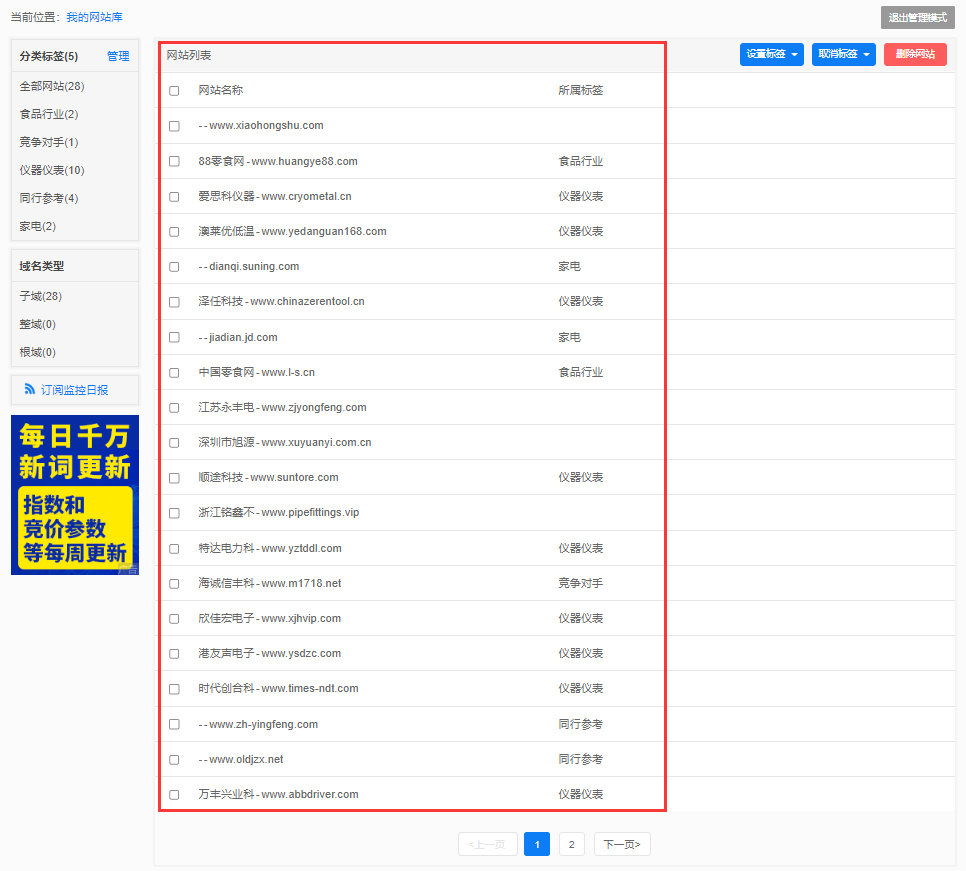The width and height of the screenshot is (966, 871).
Task: Show 全部网站(28) list
Action: (x=52, y=86)
